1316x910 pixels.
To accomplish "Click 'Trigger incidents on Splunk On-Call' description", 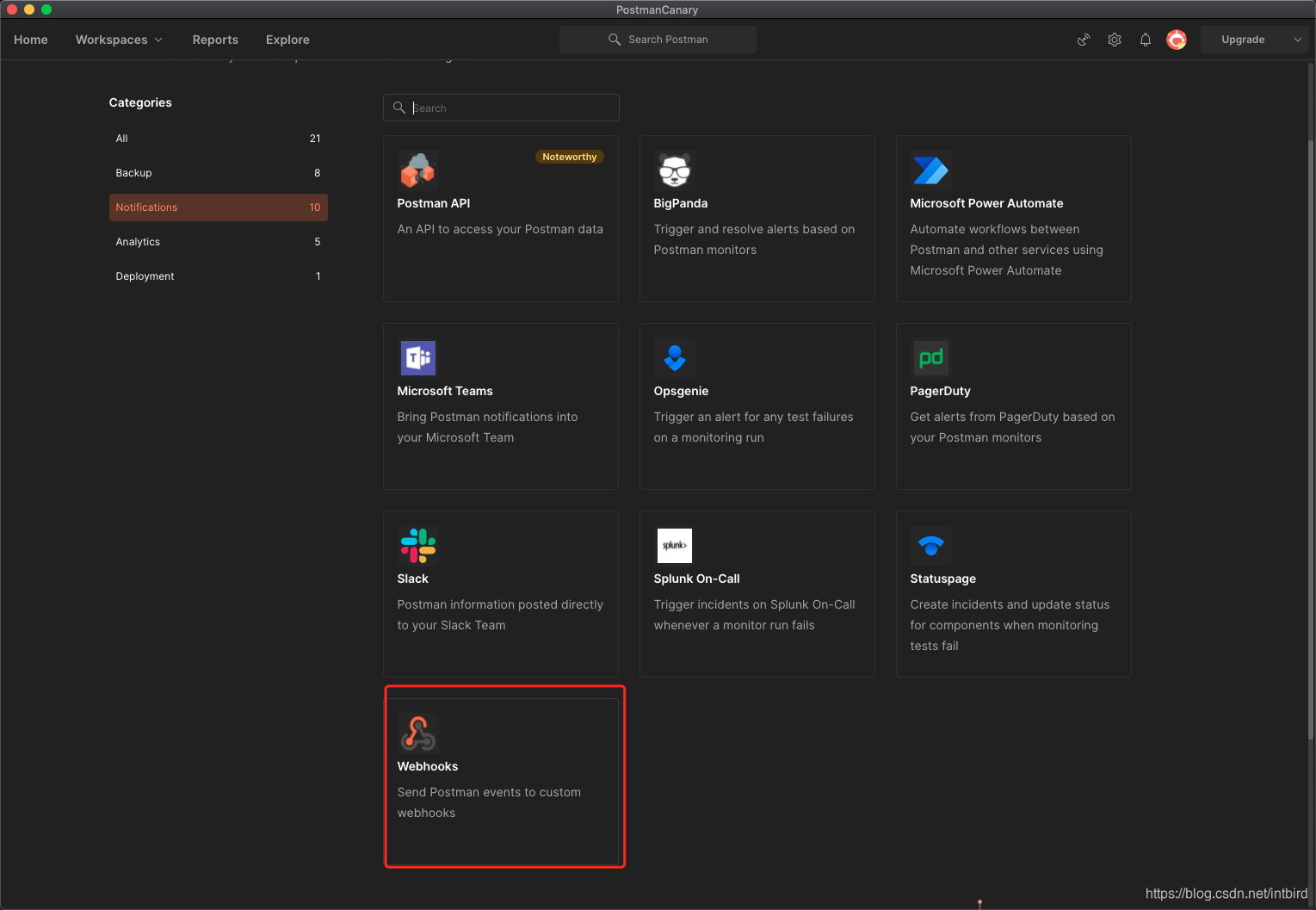I will point(754,615).
